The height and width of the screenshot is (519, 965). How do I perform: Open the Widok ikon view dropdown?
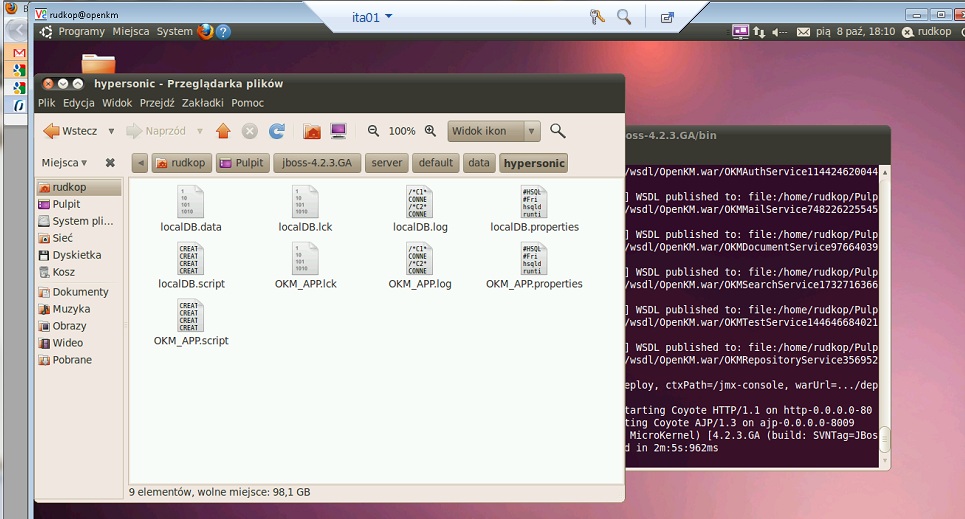[494, 131]
